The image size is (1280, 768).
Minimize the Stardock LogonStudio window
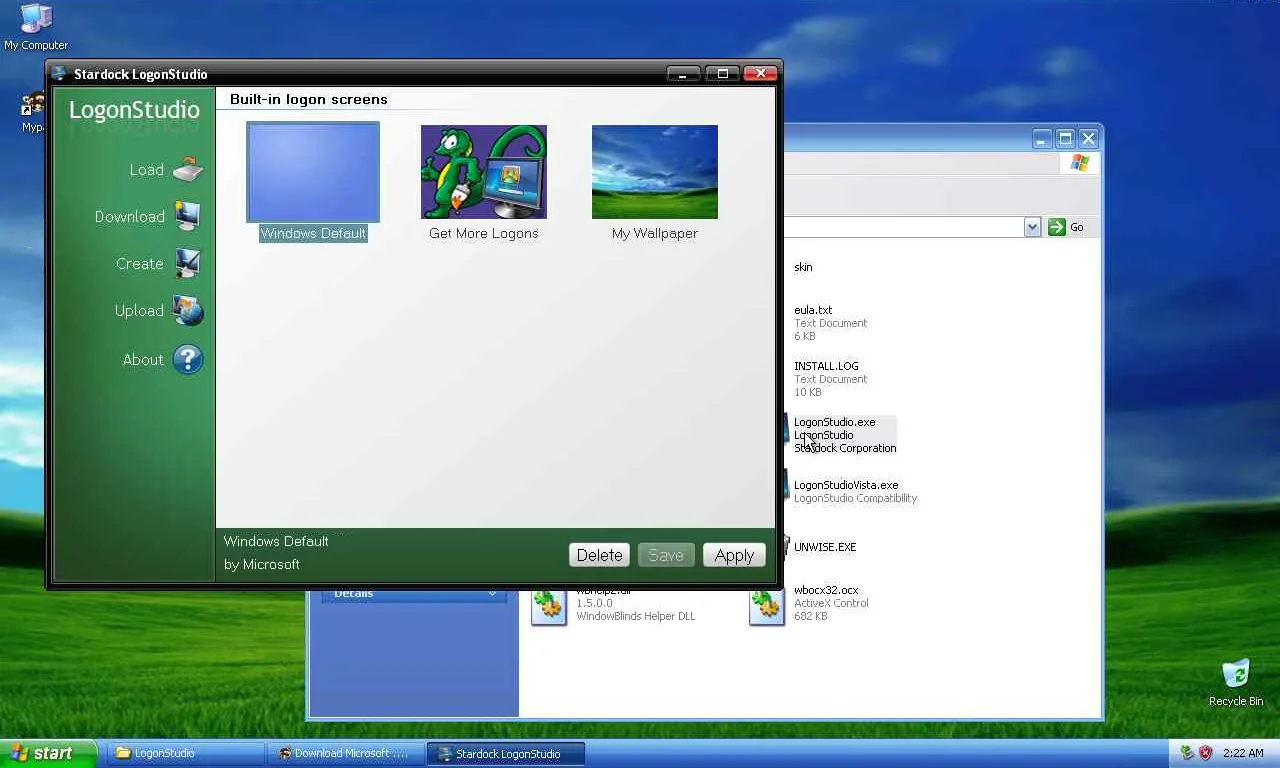tap(684, 73)
